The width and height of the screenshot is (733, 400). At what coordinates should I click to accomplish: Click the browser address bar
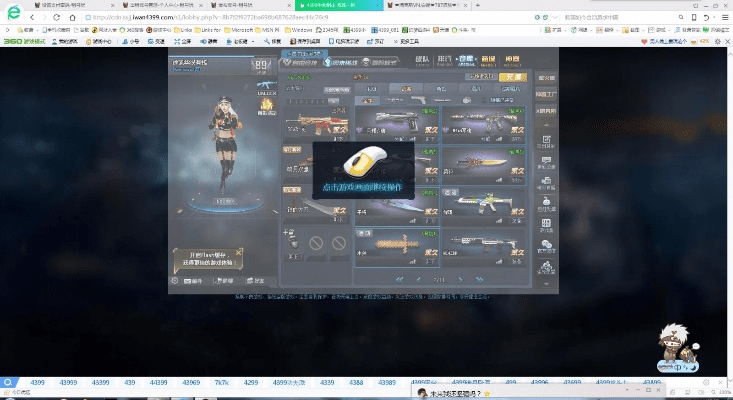click(x=300, y=17)
